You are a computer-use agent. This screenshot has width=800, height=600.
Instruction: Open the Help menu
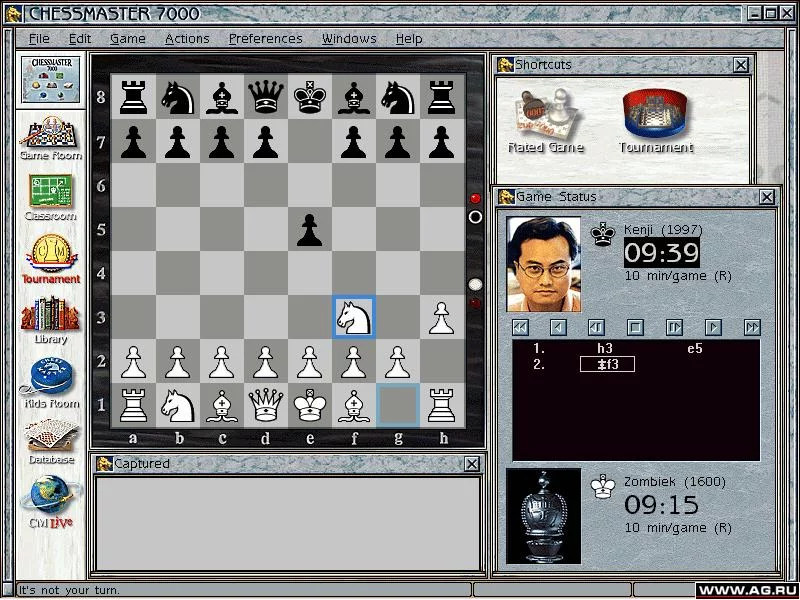click(409, 39)
